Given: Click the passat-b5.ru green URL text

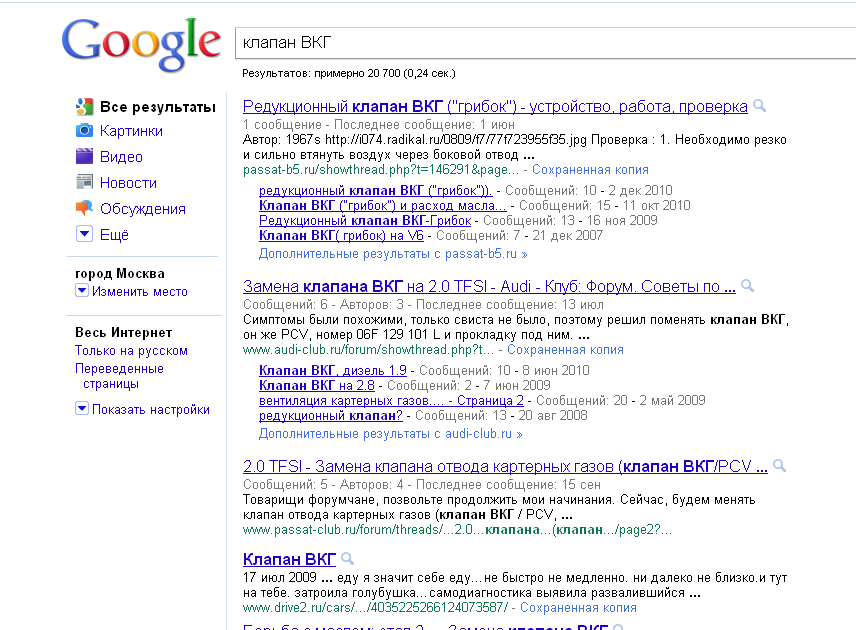Looking at the screenshot, I should [x=381, y=170].
